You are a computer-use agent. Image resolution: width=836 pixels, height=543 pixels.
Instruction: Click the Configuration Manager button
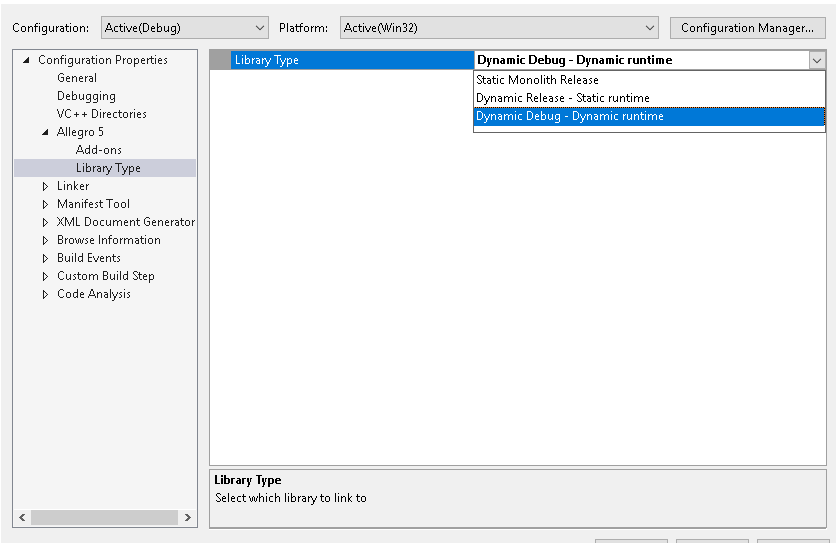[x=747, y=28]
